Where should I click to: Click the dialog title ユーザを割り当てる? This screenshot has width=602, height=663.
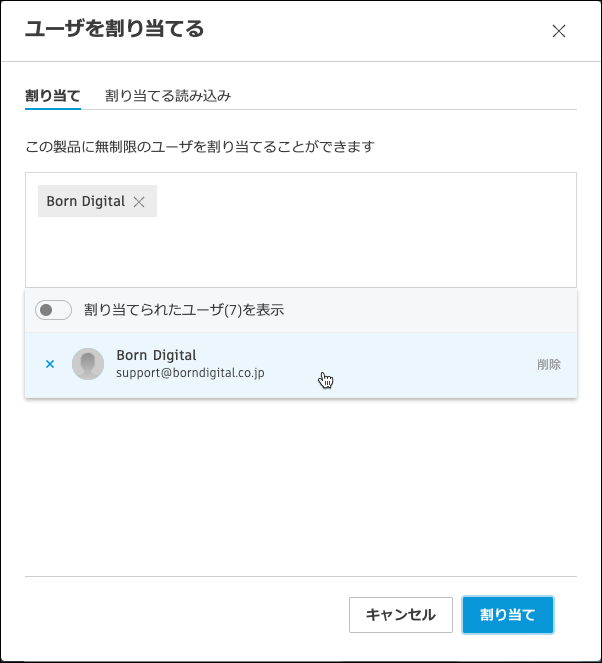point(114,30)
